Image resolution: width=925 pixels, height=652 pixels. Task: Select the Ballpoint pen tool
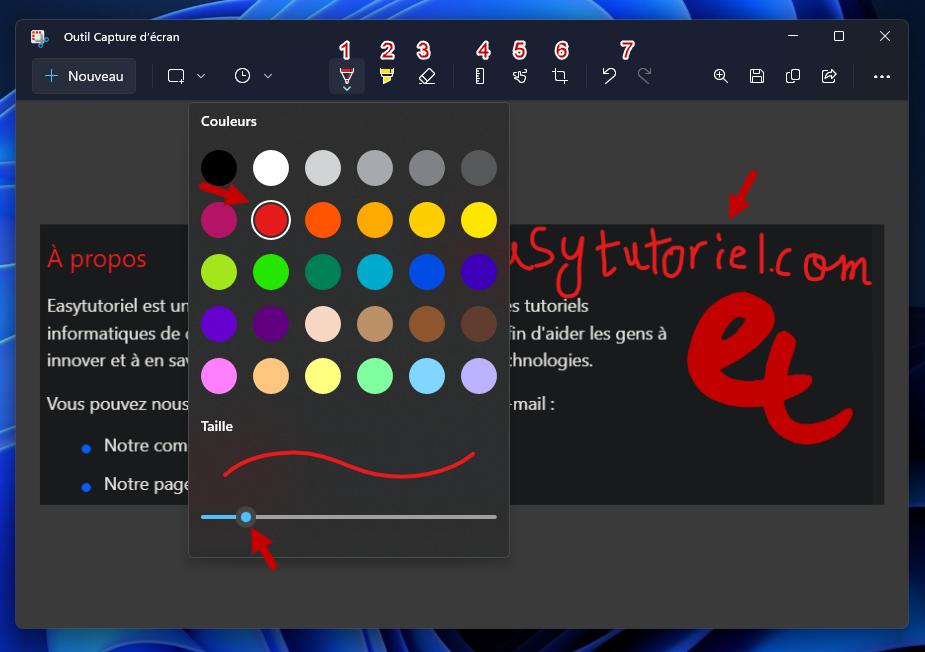pyautogui.click(x=347, y=77)
